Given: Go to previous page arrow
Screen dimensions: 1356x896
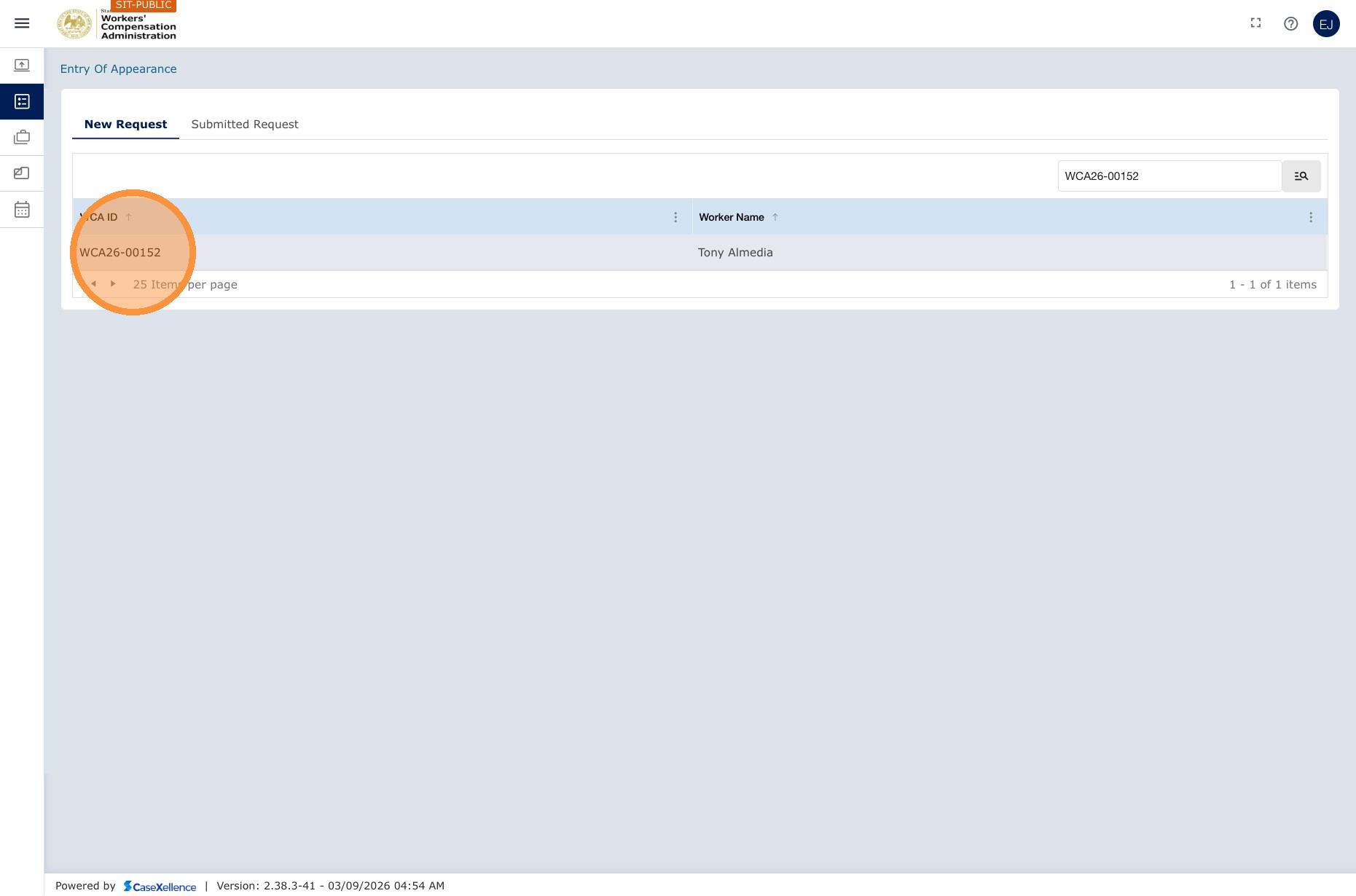Looking at the screenshot, I should pyautogui.click(x=93, y=284).
